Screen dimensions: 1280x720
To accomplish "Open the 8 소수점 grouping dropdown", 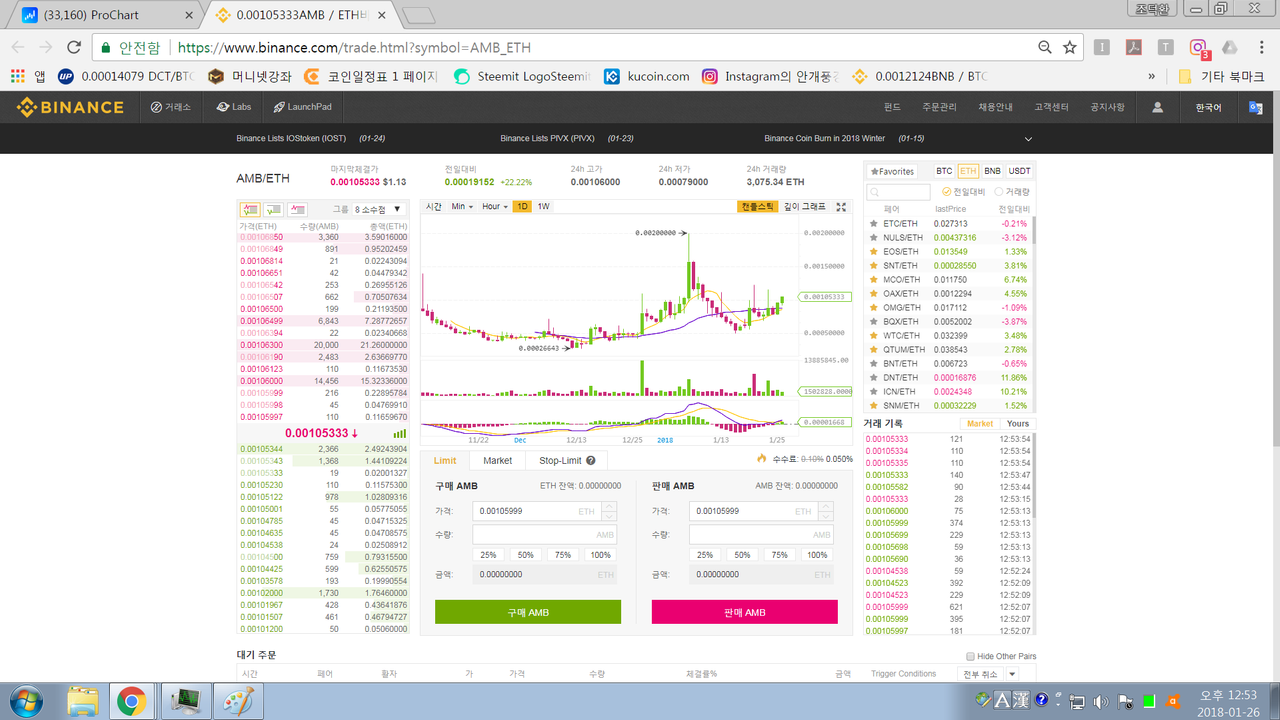I will coord(380,209).
